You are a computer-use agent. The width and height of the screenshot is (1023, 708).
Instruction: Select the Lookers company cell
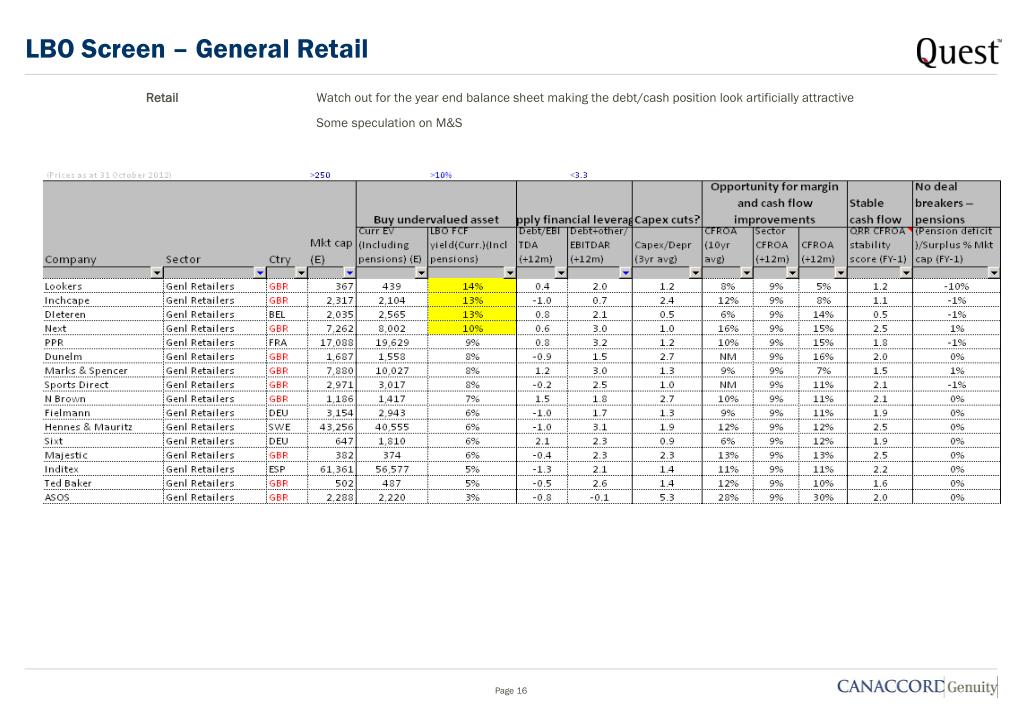(x=102, y=286)
